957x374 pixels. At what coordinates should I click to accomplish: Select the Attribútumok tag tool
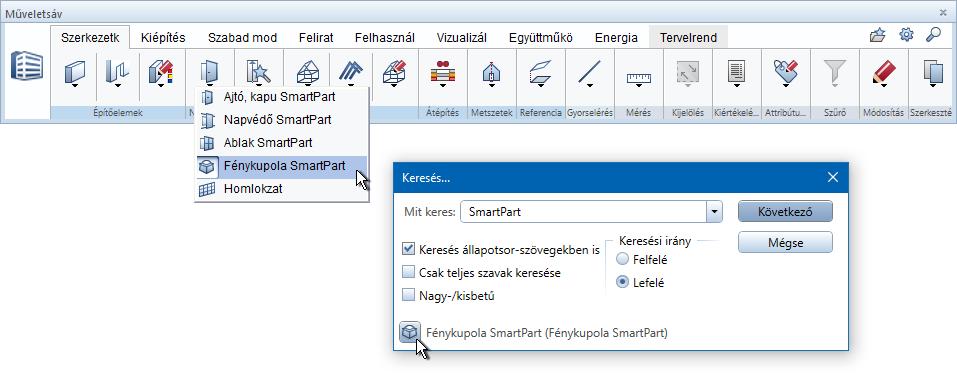[785, 73]
